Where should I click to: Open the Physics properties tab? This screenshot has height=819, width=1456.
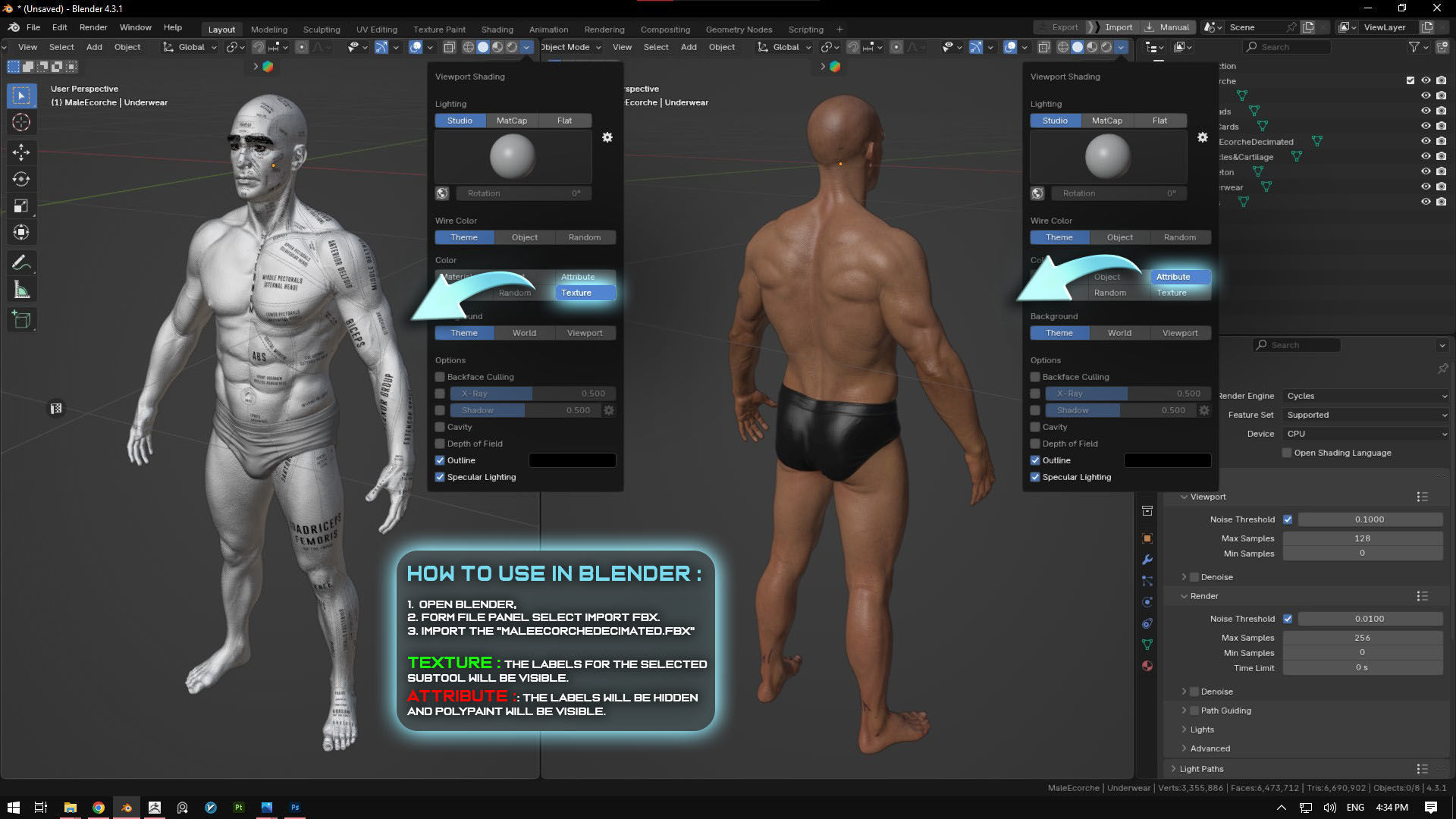[x=1147, y=602]
